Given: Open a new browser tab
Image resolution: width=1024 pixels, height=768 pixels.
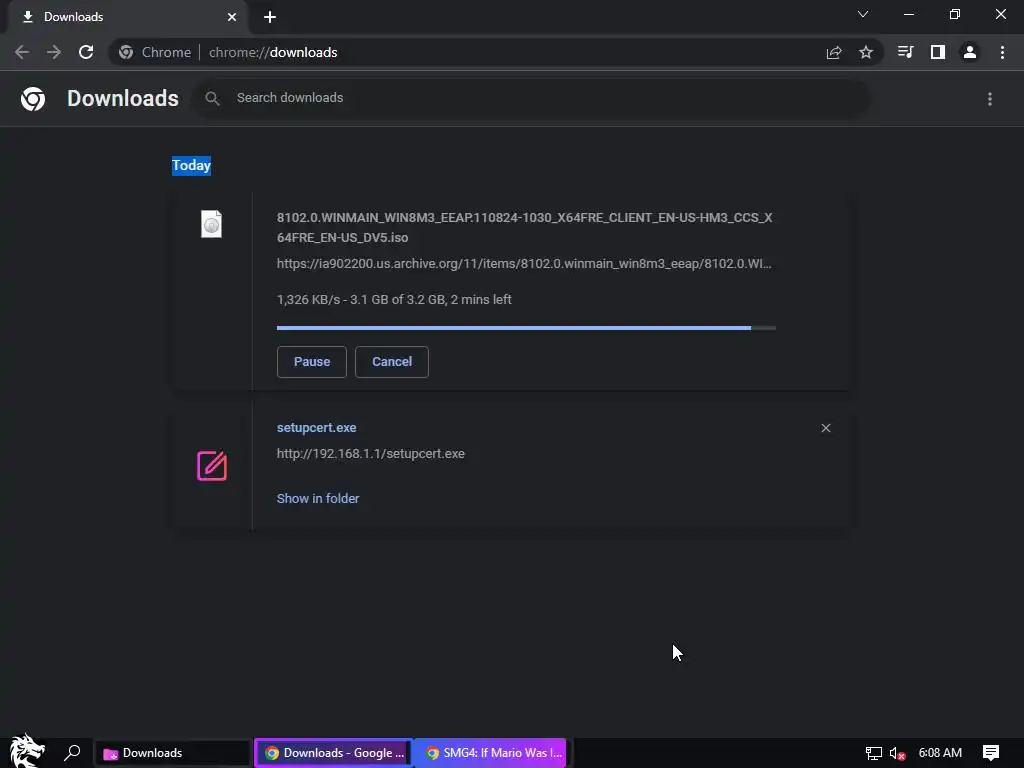Looking at the screenshot, I should pos(270,17).
